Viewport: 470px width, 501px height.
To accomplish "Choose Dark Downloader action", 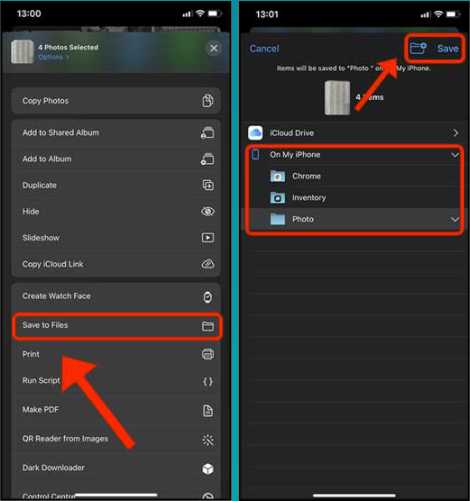I will tap(116, 468).
